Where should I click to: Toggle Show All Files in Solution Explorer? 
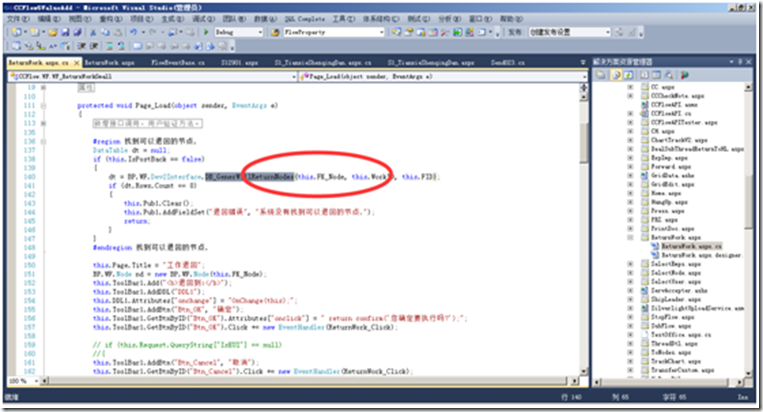coord(617,75)
